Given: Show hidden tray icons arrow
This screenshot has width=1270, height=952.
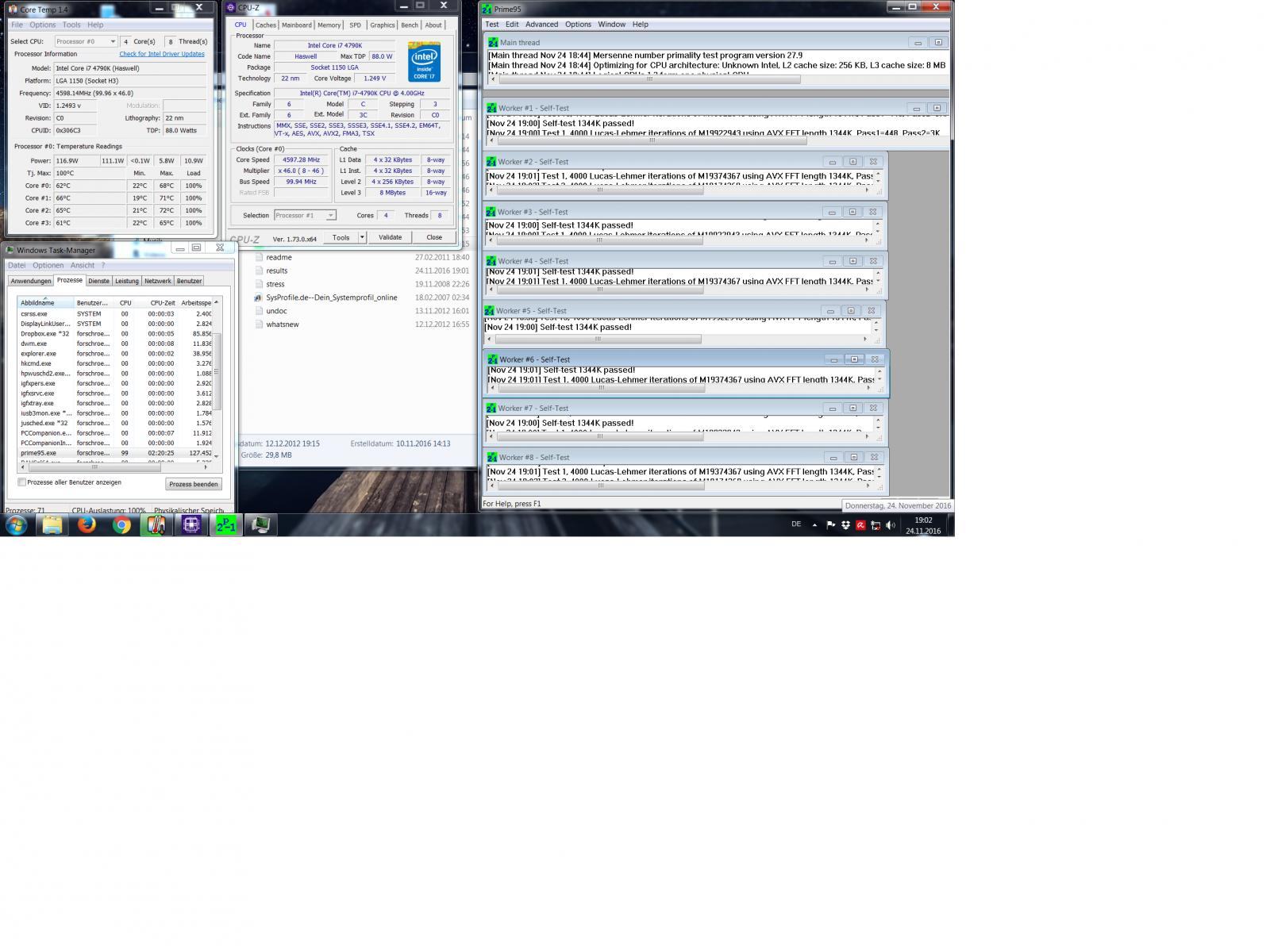Looking at the screenshot, I should [x=814, y=525].
